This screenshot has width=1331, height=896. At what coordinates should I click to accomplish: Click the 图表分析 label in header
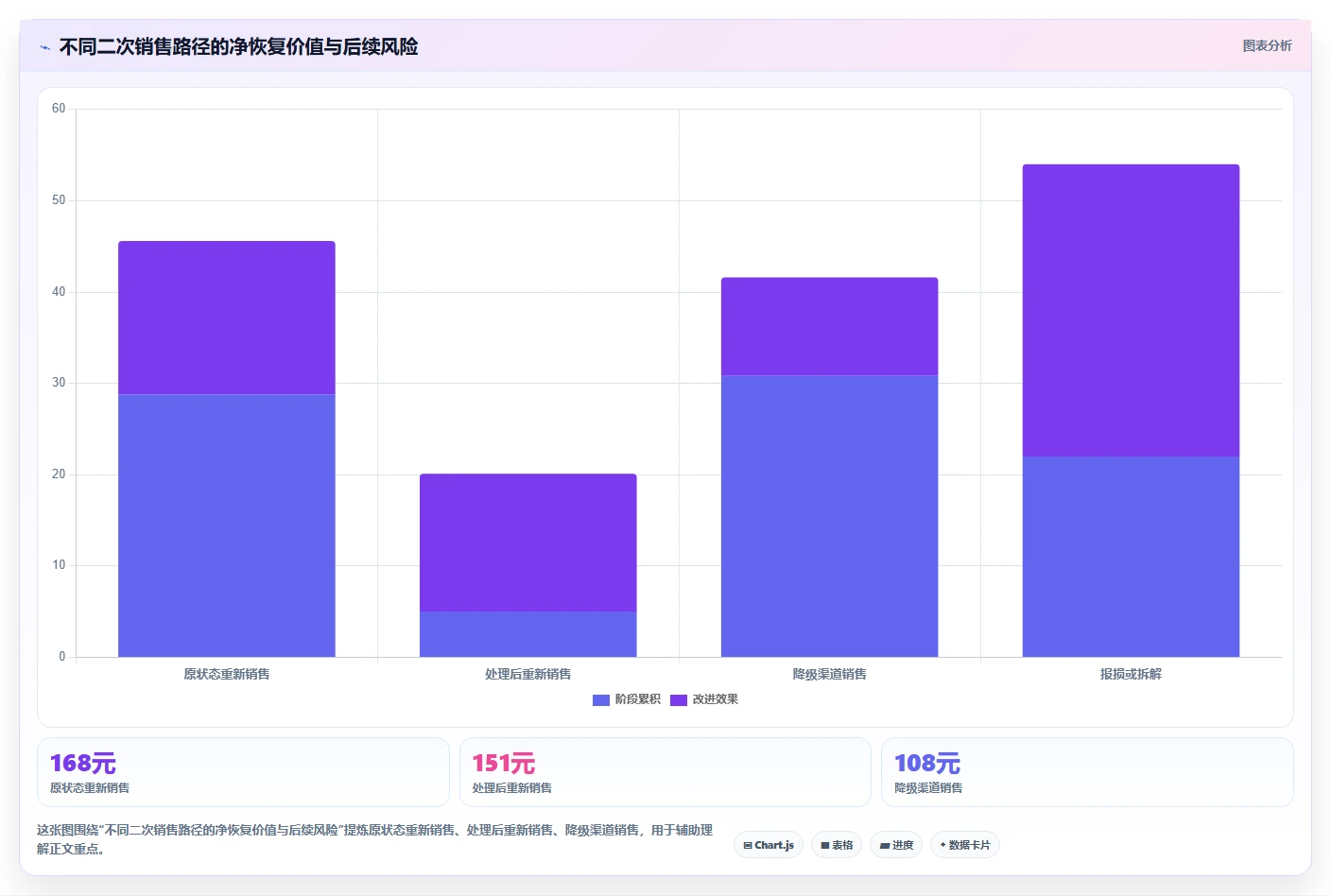pyautogui.click(x=1267, y=45)
